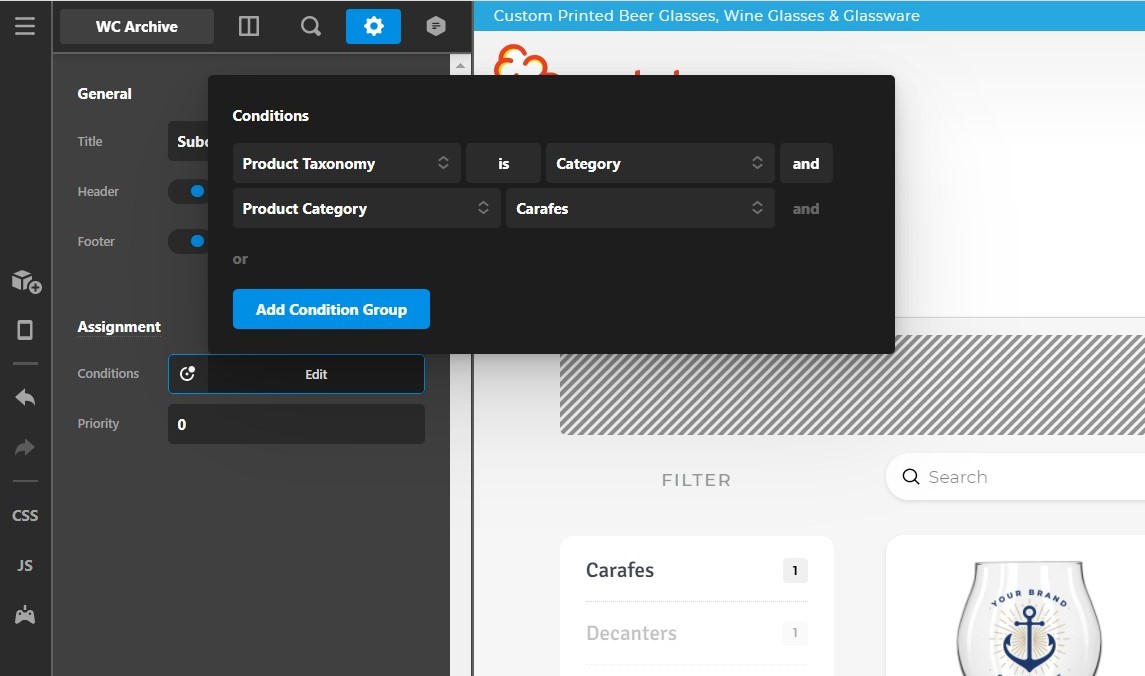Open the Carafes value dropdown
The width and height of the screenshot is (1145, 676).
pos(639,209)
